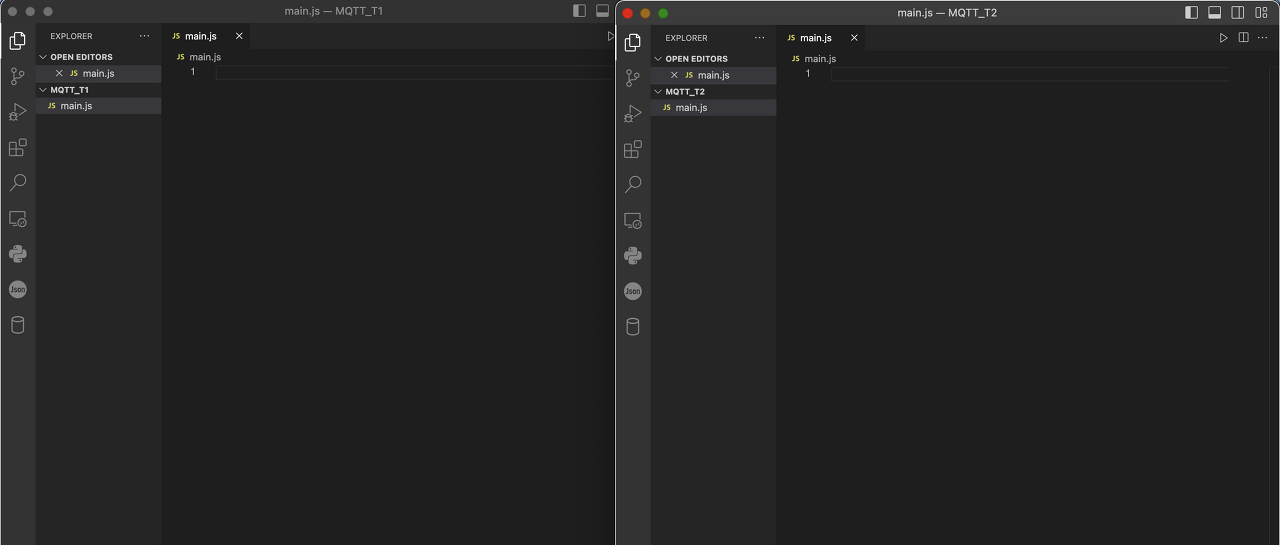Open Source Control in MQTT_T1 window
This screenshot has width=1280, height=545.
coord(17,76)
